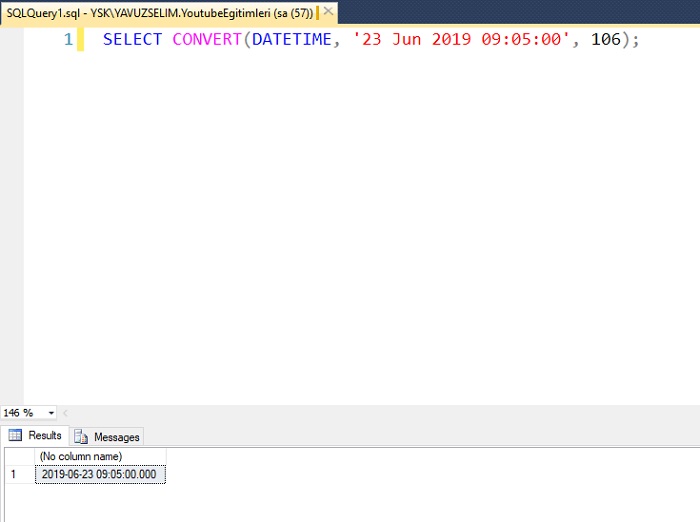Viewport: 700px width, 522px height.
Task: Switch to the Results tab
Action: click(35, 435)
